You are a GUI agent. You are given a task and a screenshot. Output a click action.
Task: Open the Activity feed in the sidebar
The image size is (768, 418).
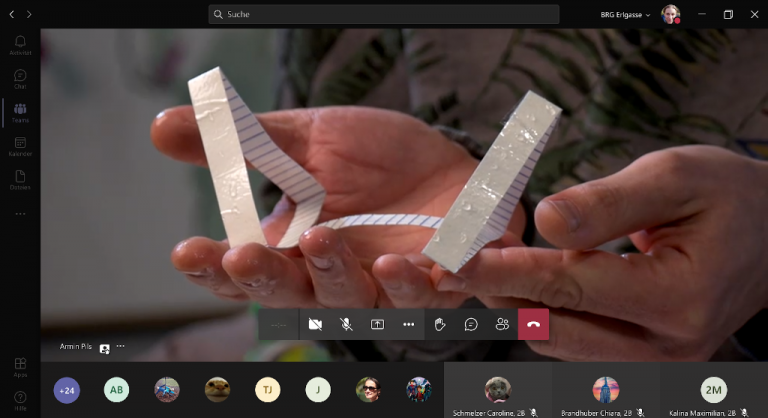click(20, 46)
